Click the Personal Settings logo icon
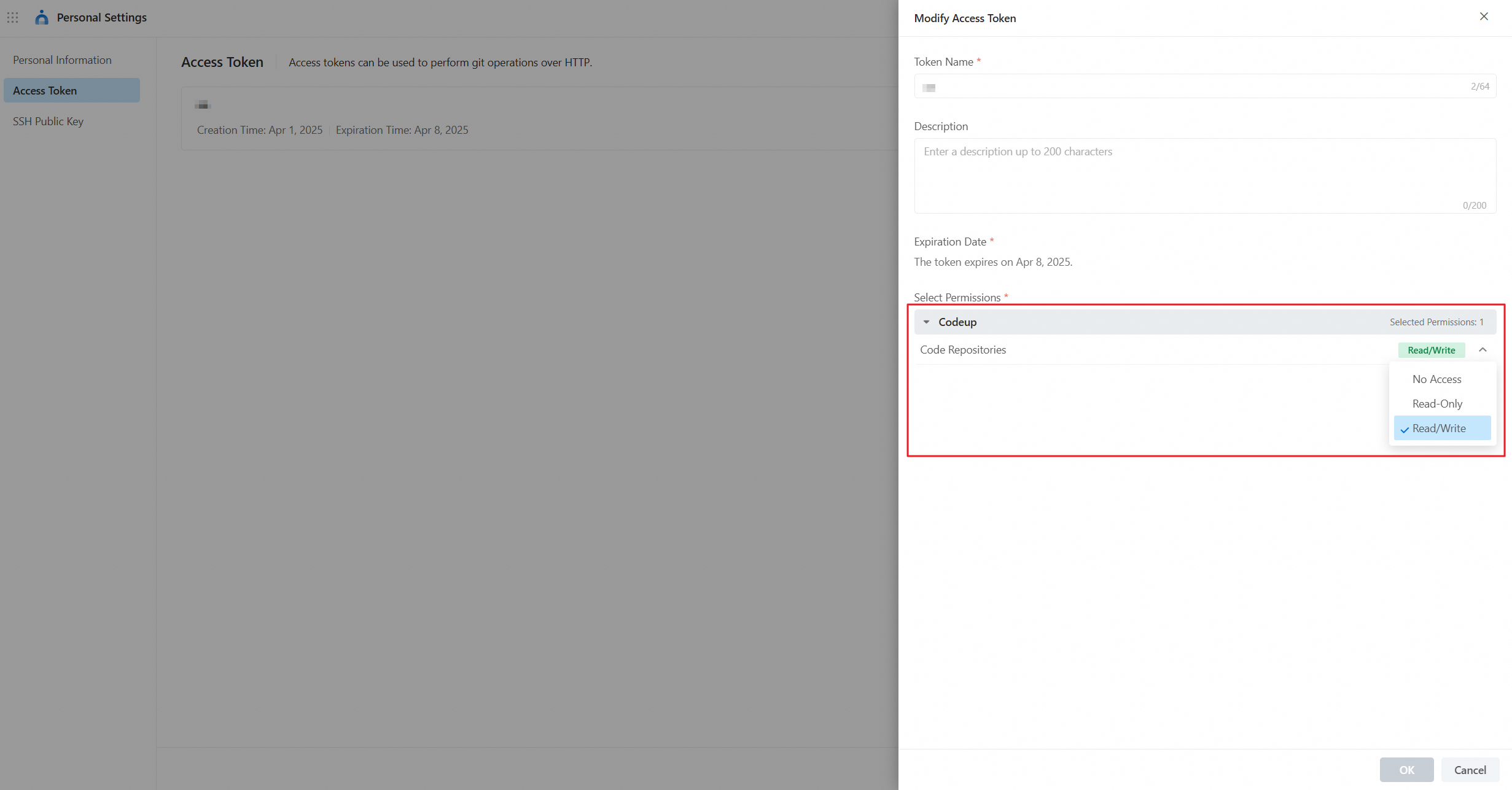The height and width of the screenshot is (790, 1512). (42, 17)
